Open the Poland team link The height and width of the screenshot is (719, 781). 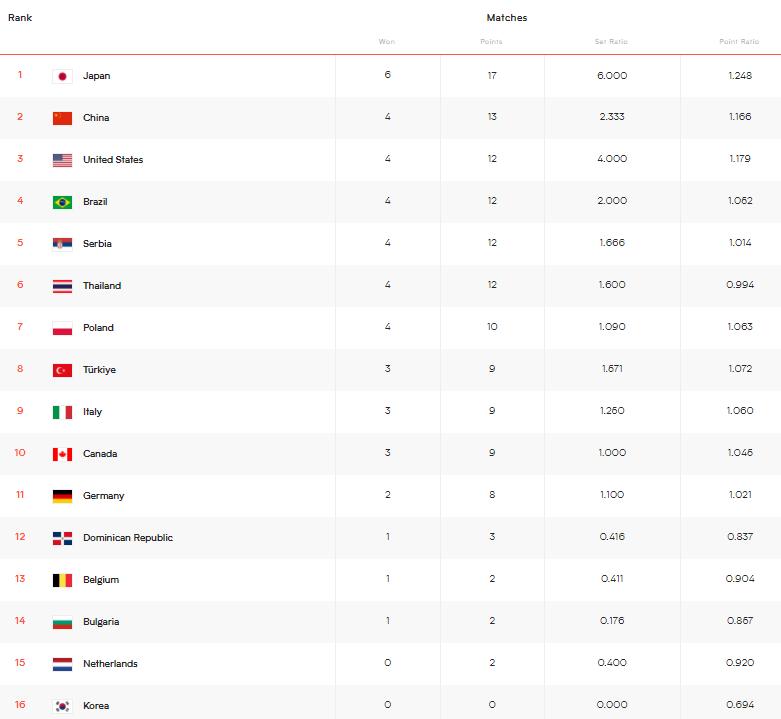point(98,328)
